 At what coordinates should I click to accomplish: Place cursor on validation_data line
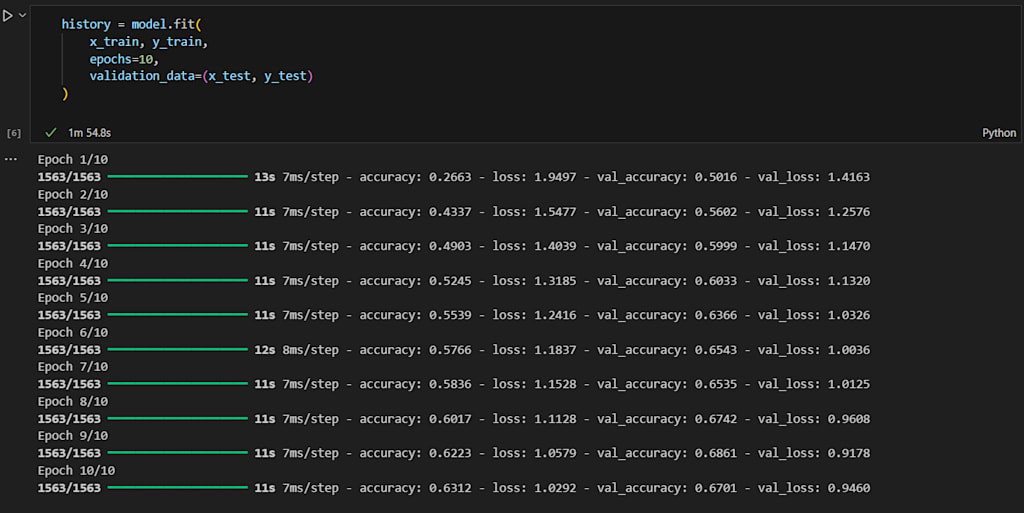click(201, 76)
